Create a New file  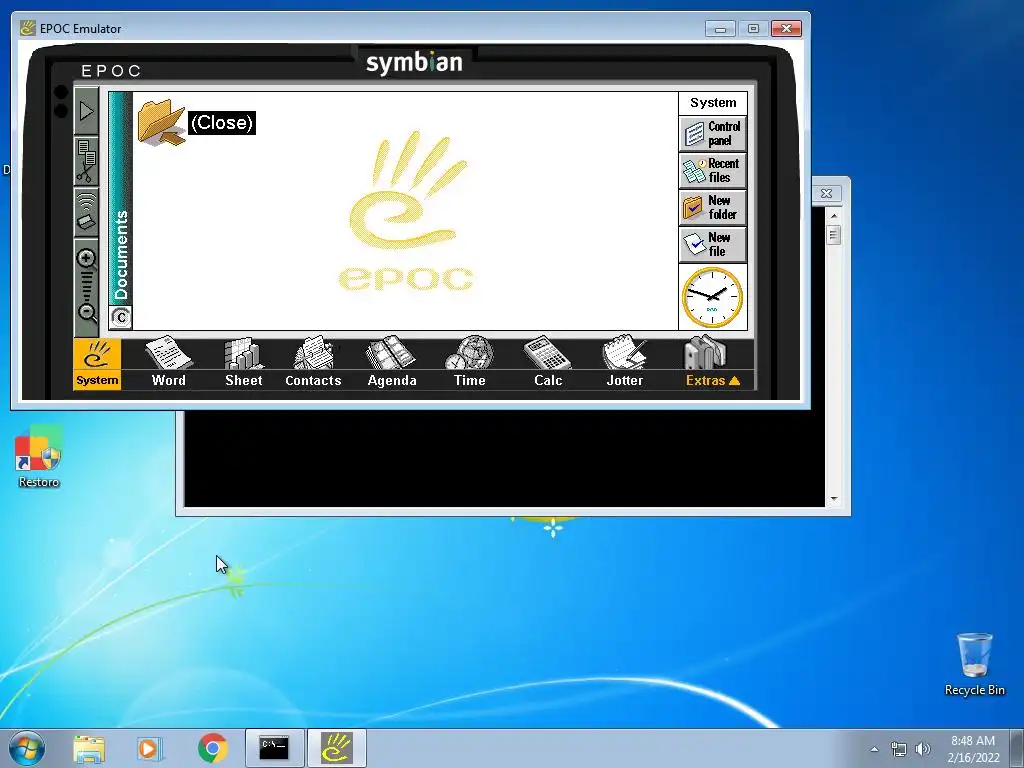click(x=712, y=245)
